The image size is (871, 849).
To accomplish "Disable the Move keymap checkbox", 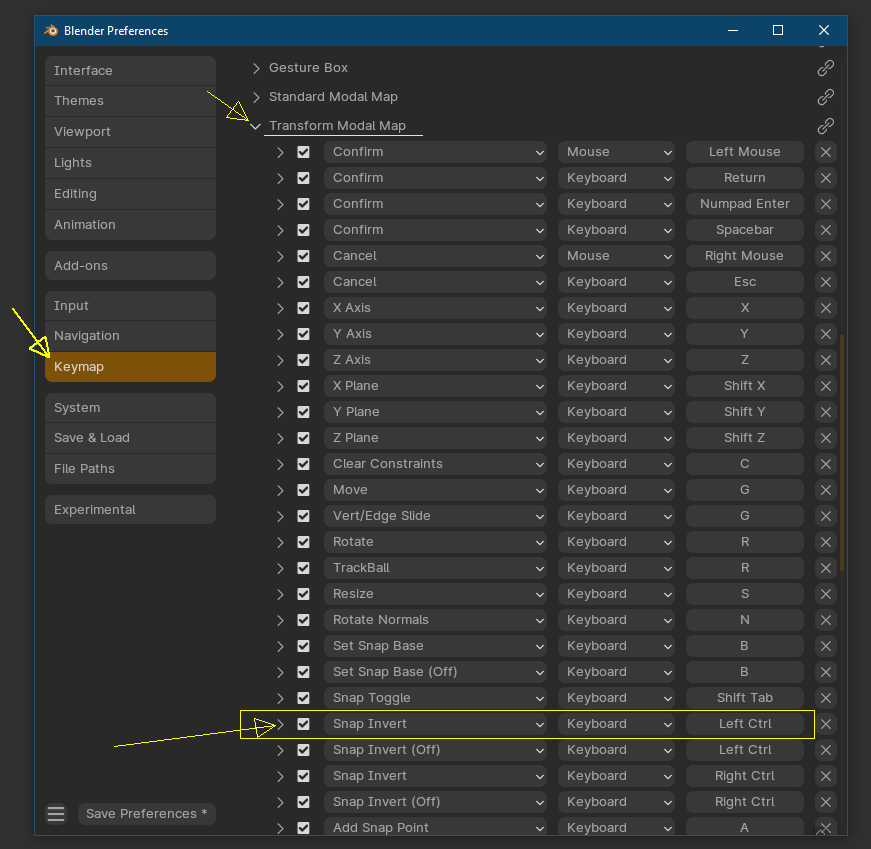I will (x=303, y=490).
